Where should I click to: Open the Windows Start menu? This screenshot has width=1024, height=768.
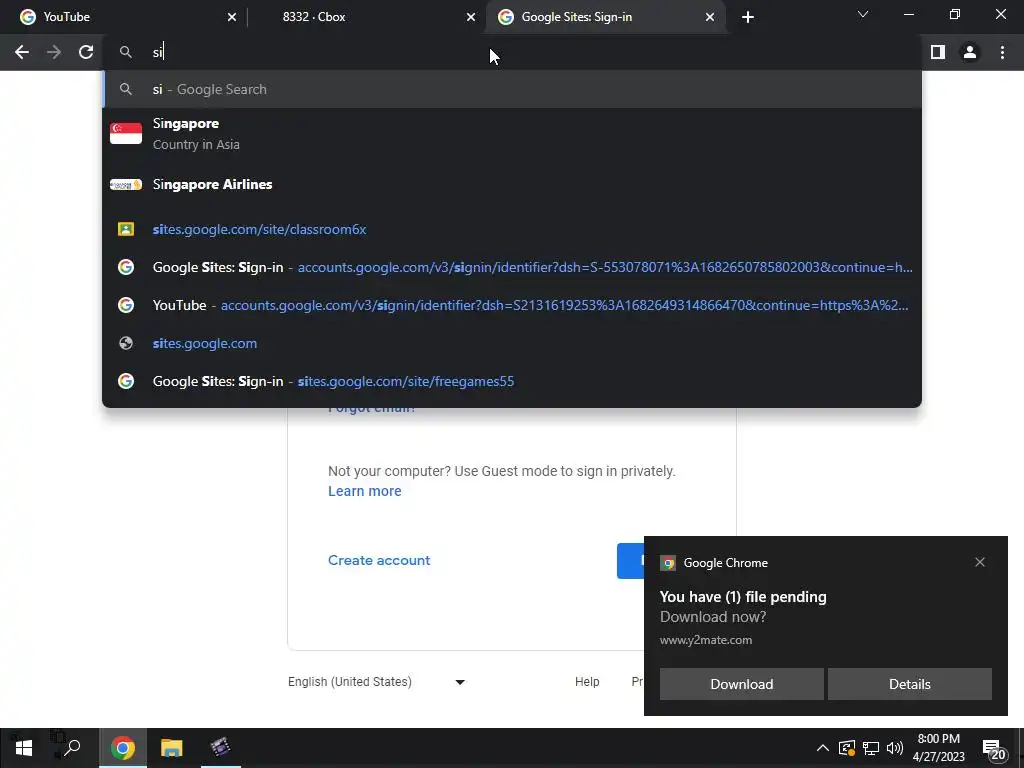[x=24, y=748]
